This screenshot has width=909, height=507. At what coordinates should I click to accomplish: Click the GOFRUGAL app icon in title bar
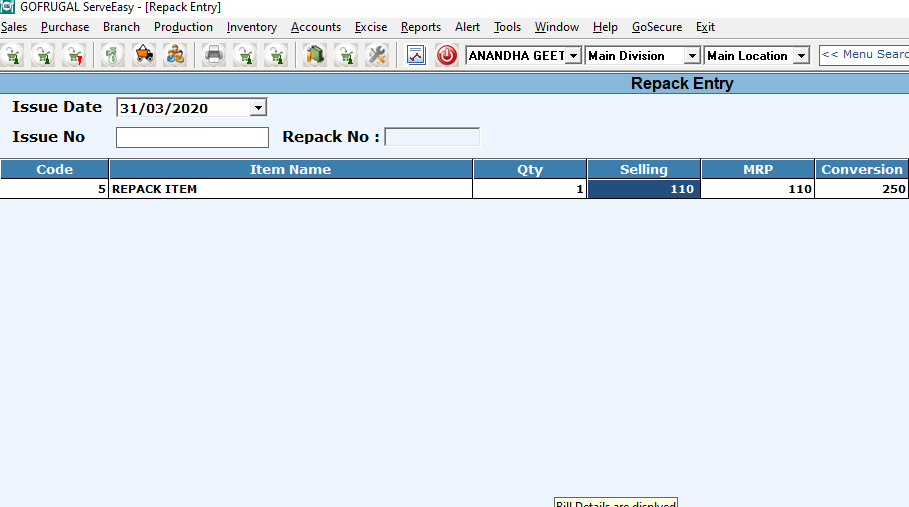pos(7,7)
